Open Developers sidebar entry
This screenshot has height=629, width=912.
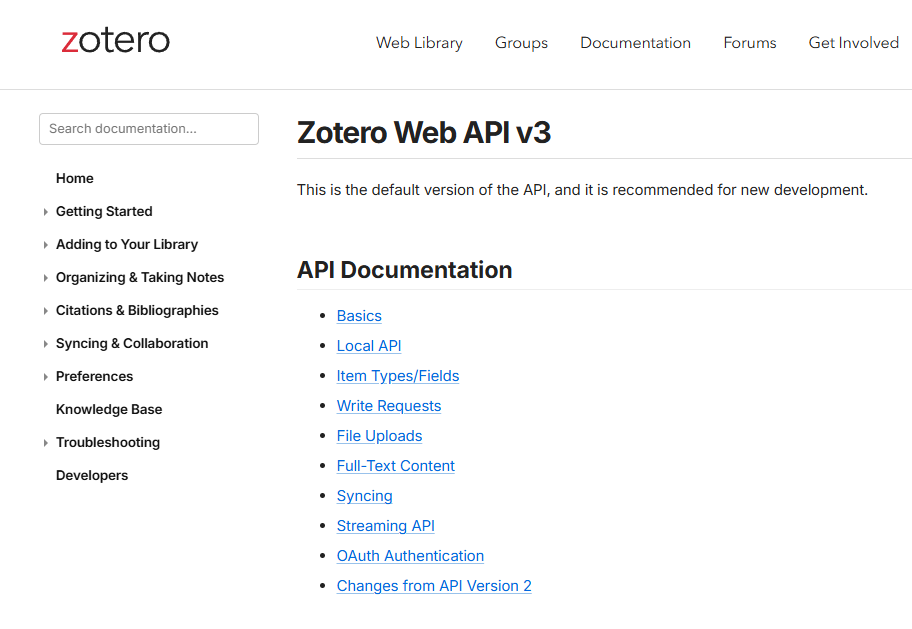coord(92,475)
